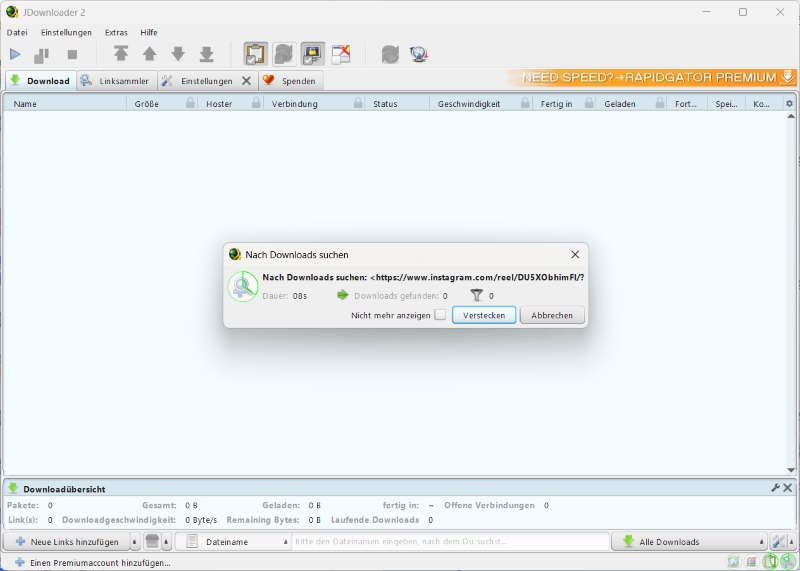Toggle lock on the Hoster column

pyautogui.click(x=256, y=103)
